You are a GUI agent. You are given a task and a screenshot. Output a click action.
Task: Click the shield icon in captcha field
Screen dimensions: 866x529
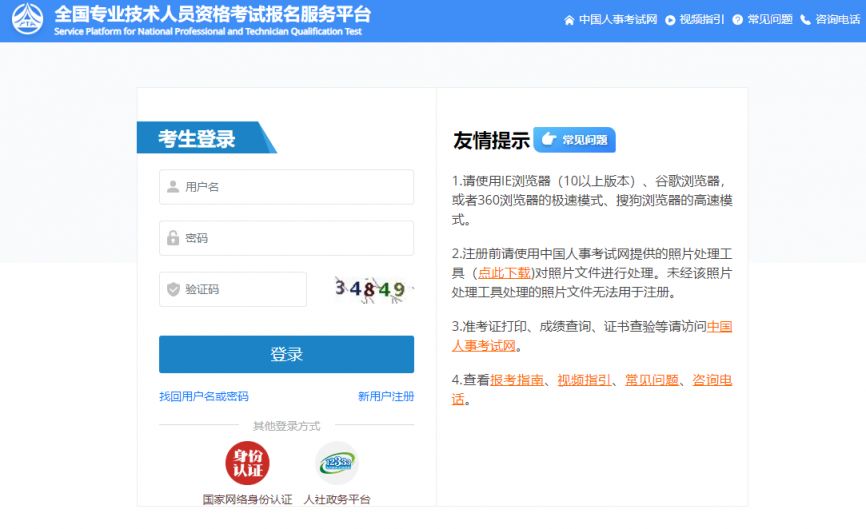coord(173,289)
